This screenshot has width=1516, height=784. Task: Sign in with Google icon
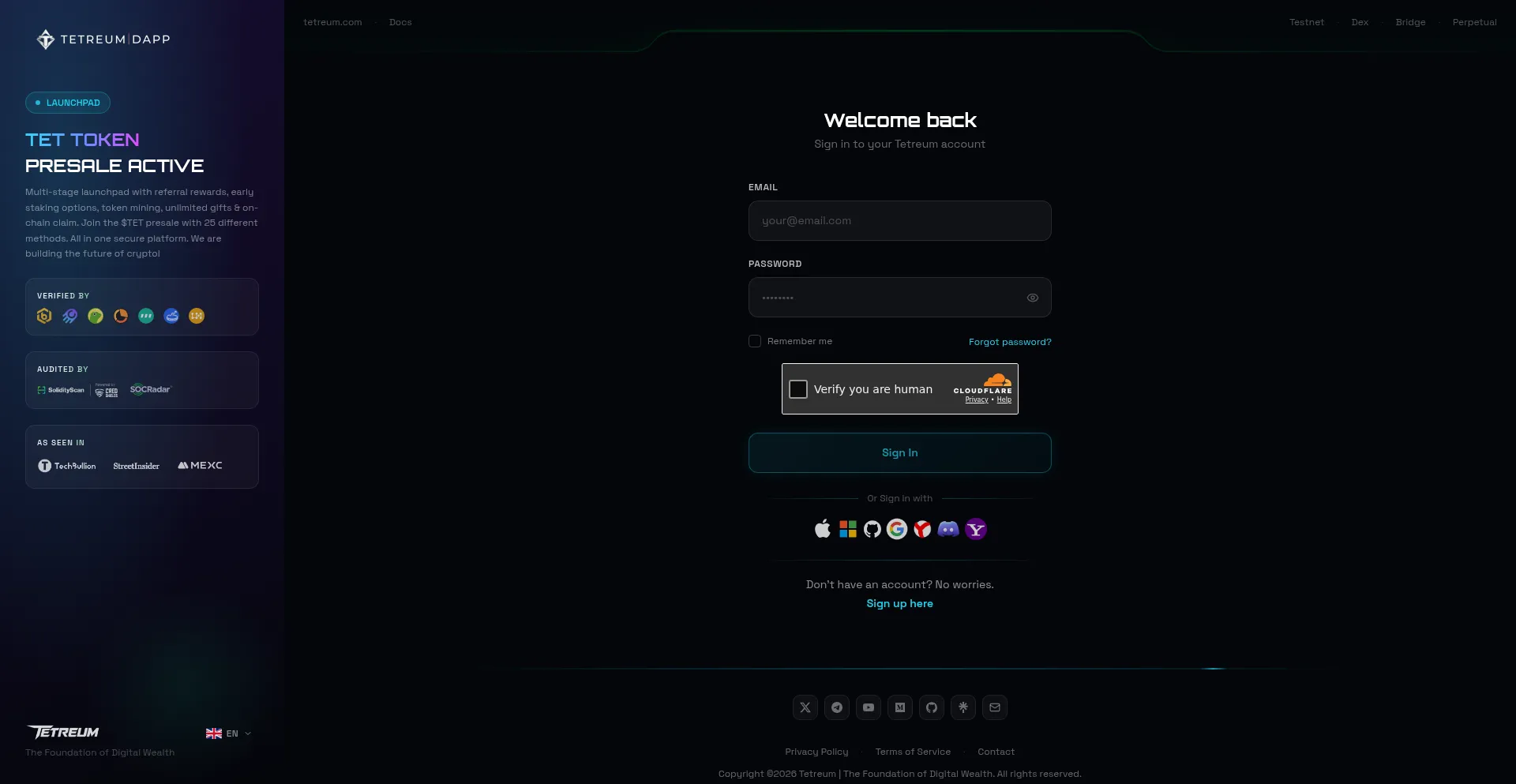(896, 529)
